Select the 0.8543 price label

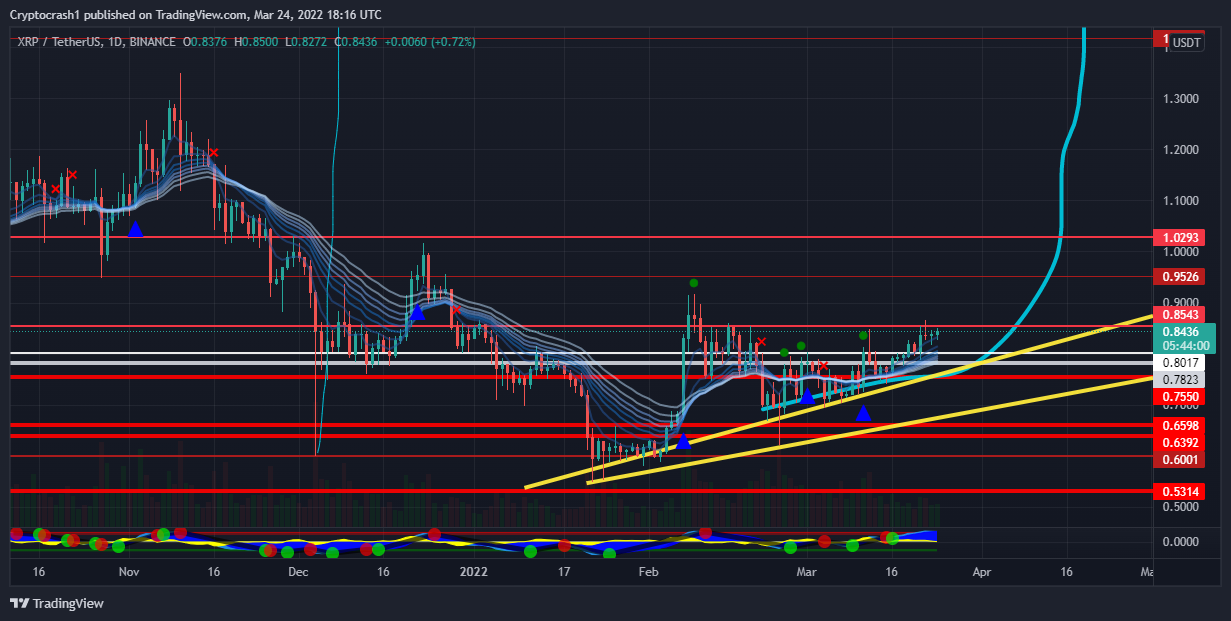click(1180, 315)
